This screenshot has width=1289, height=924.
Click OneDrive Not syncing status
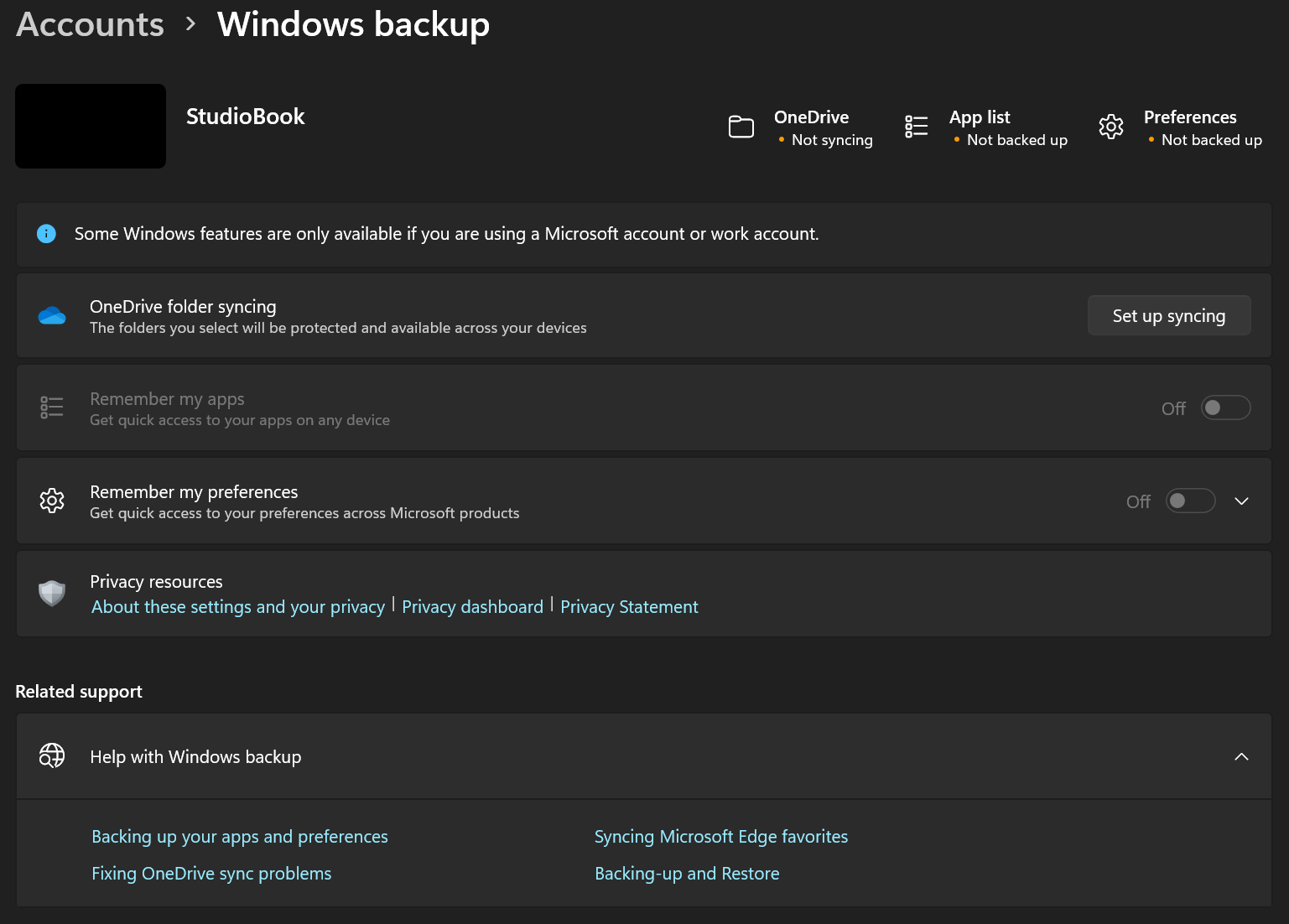point(824,128)
